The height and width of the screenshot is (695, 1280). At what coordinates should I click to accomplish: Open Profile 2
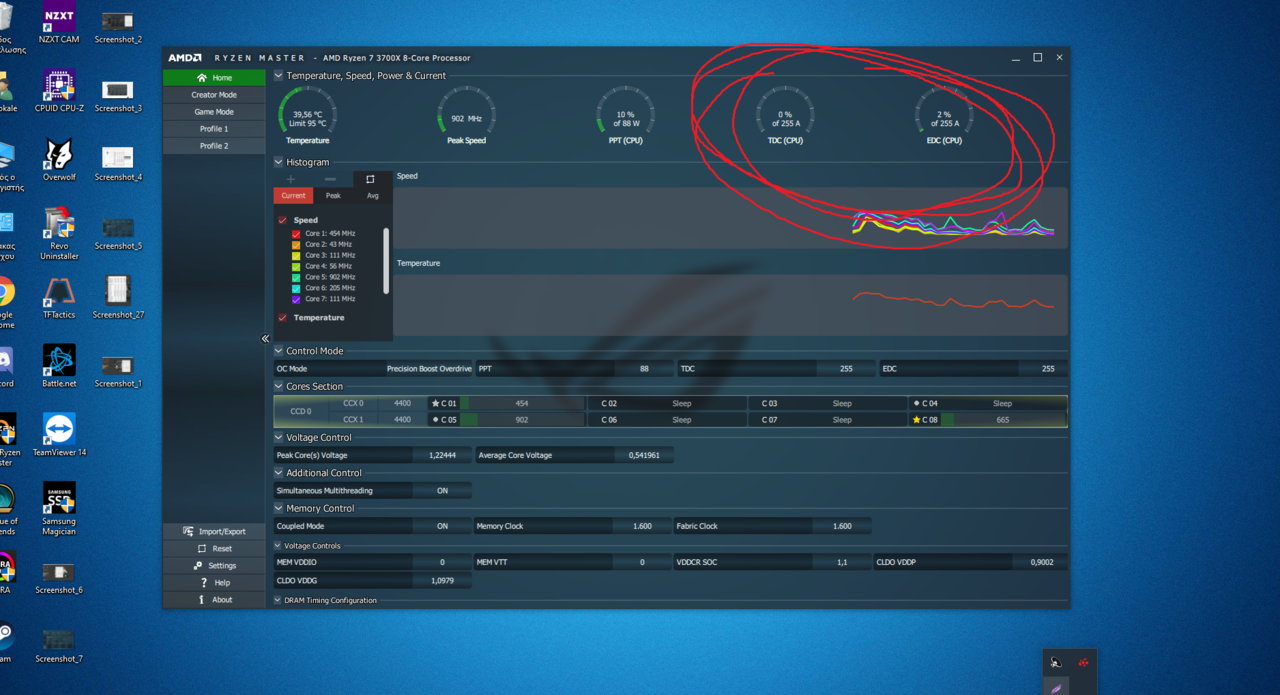214,146
